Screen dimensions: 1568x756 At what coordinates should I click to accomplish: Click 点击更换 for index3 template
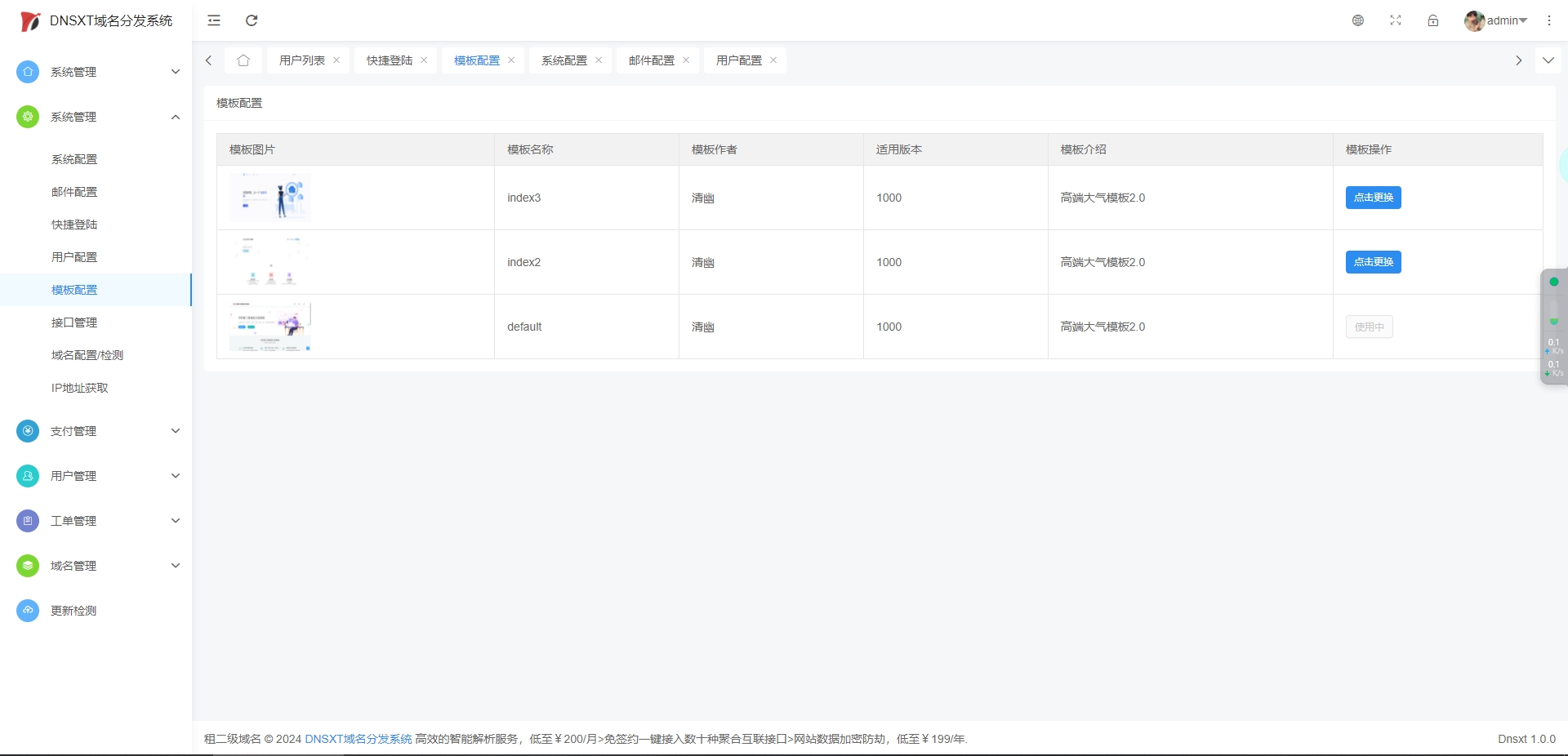pyautogui.click(x=1373, y=198)
